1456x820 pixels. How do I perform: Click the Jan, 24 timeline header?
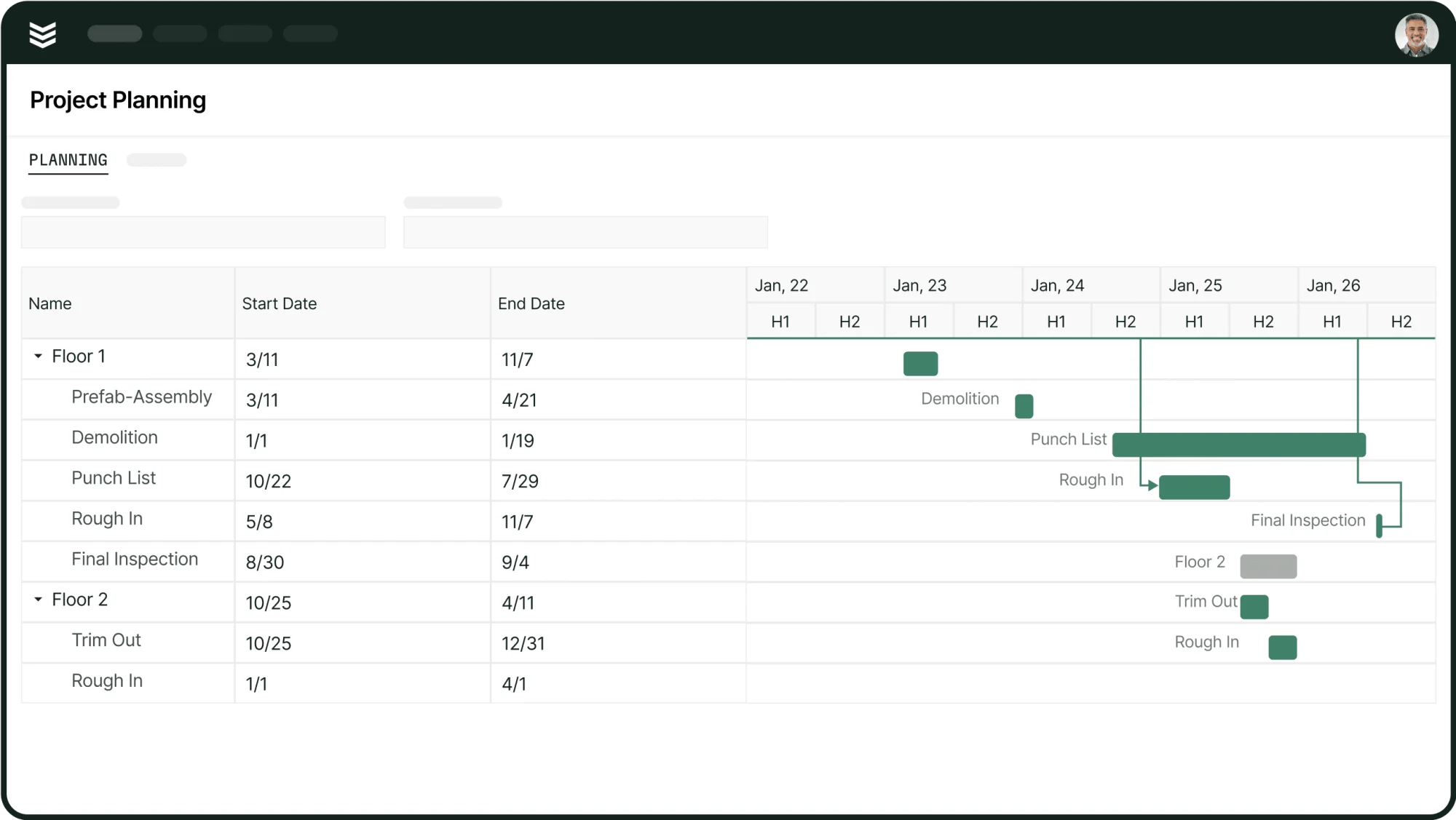click(1057, 285)
